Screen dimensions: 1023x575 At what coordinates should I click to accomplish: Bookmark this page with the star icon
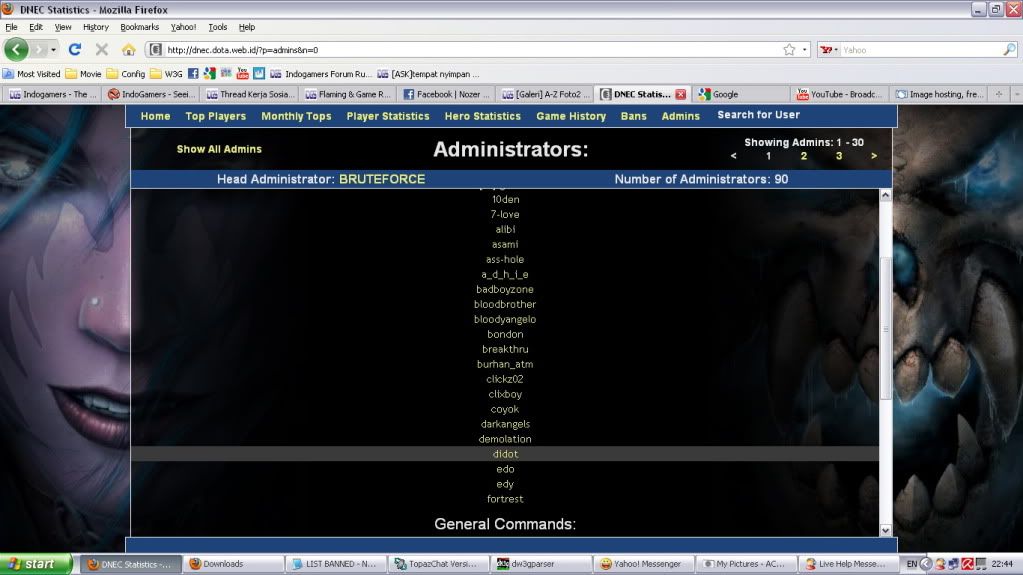(x=789, y=50)
